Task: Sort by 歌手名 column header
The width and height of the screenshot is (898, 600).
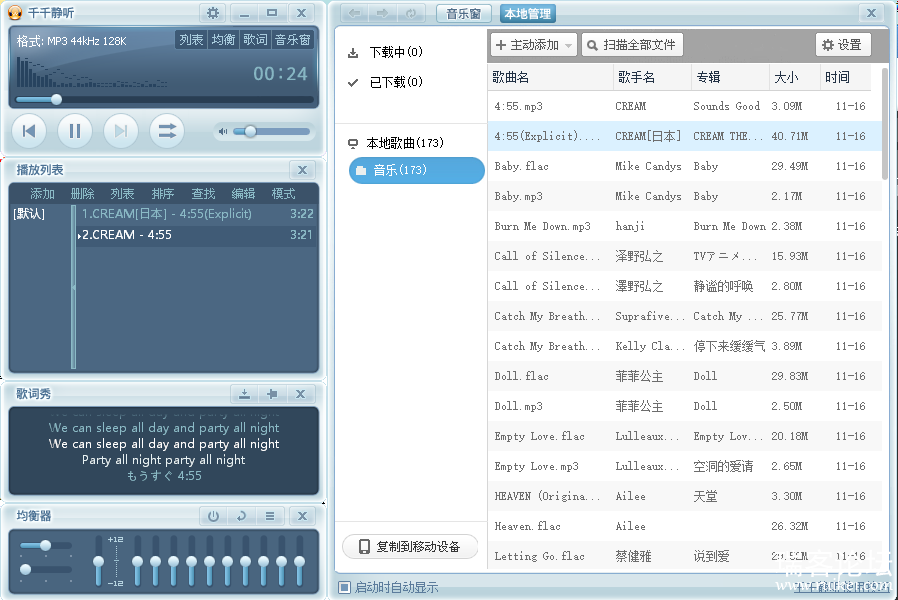Action: pos(652,77)
